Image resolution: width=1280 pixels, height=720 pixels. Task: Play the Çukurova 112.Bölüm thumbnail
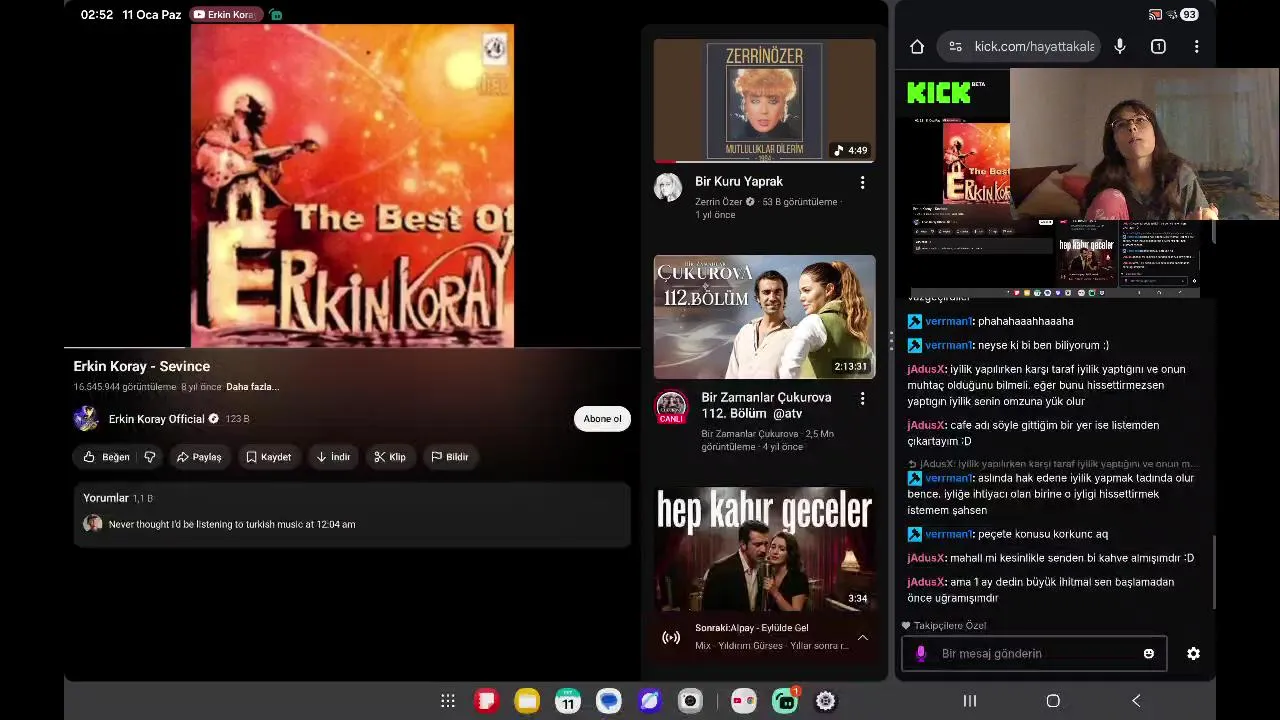pos(765,317)
